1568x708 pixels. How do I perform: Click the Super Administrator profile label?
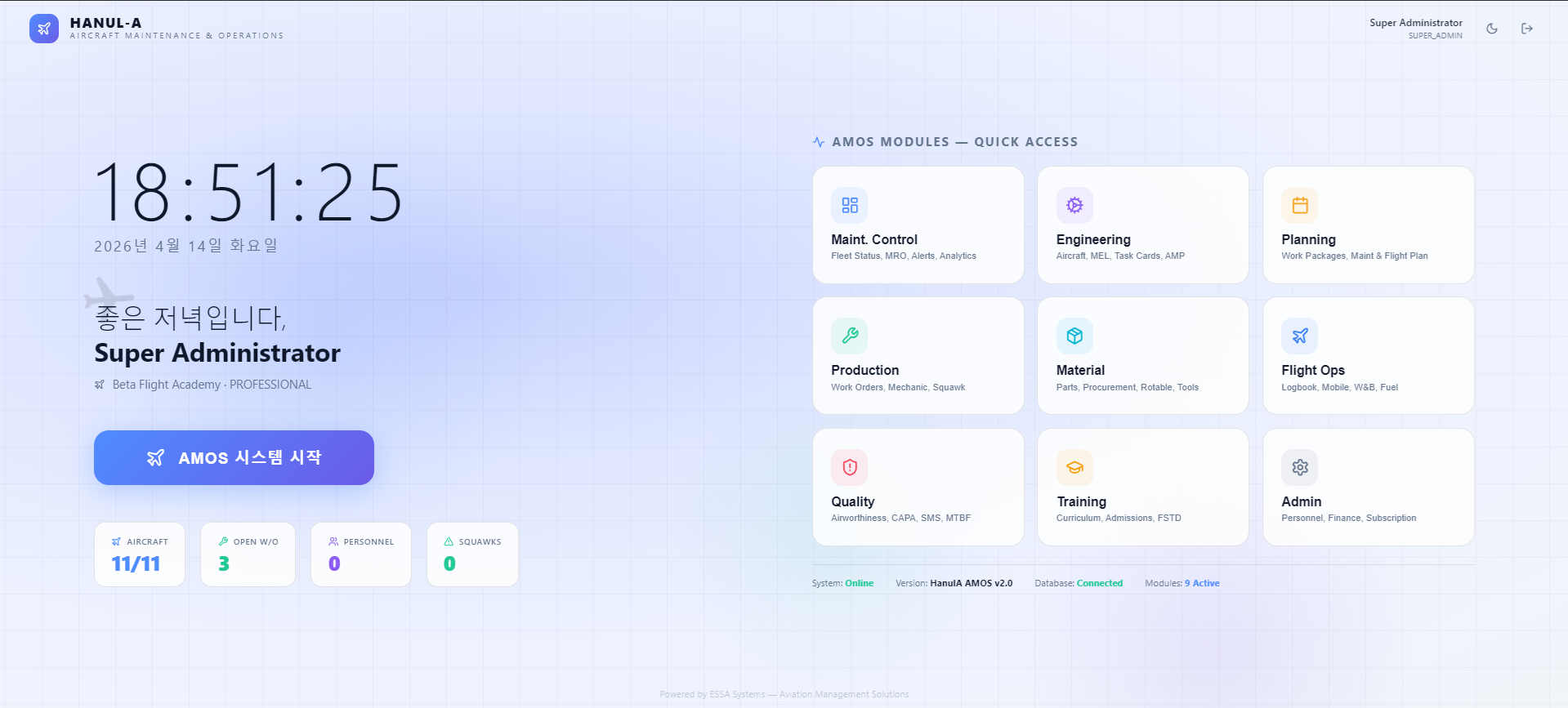point(1415,24)
